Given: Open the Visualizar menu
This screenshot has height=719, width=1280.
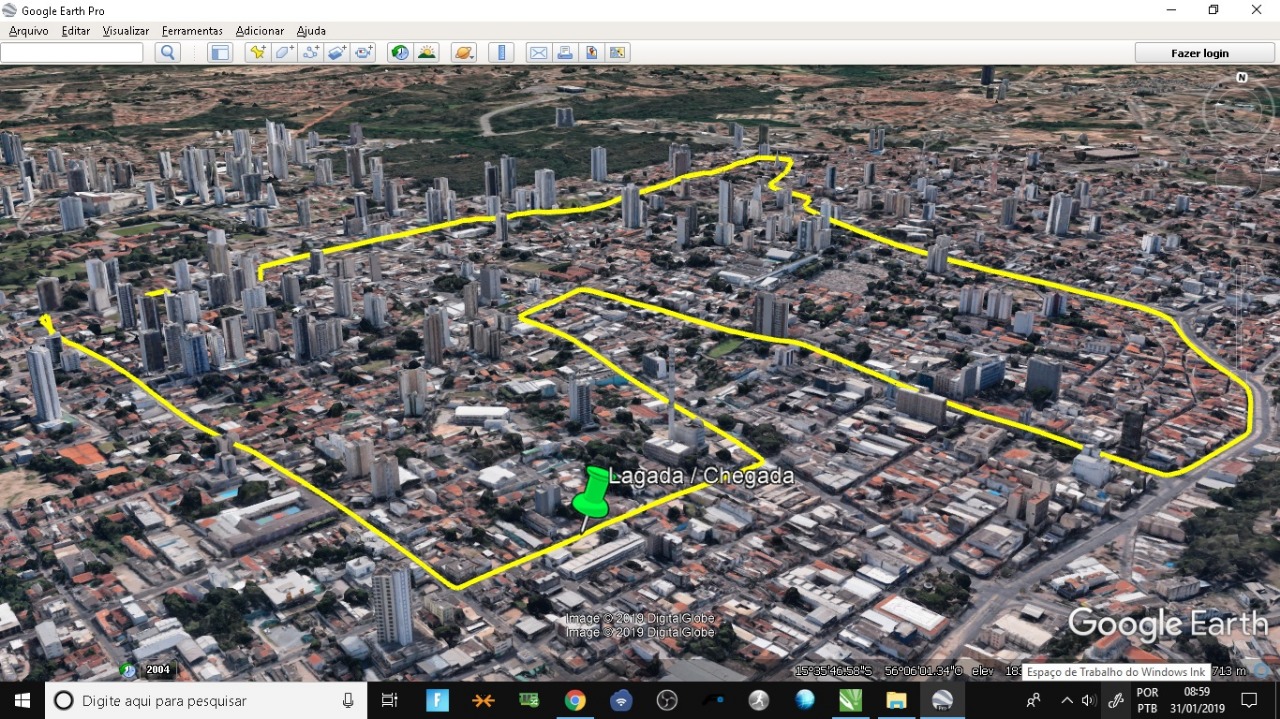Looking at the screenshot, I should (x=126, y=31).
